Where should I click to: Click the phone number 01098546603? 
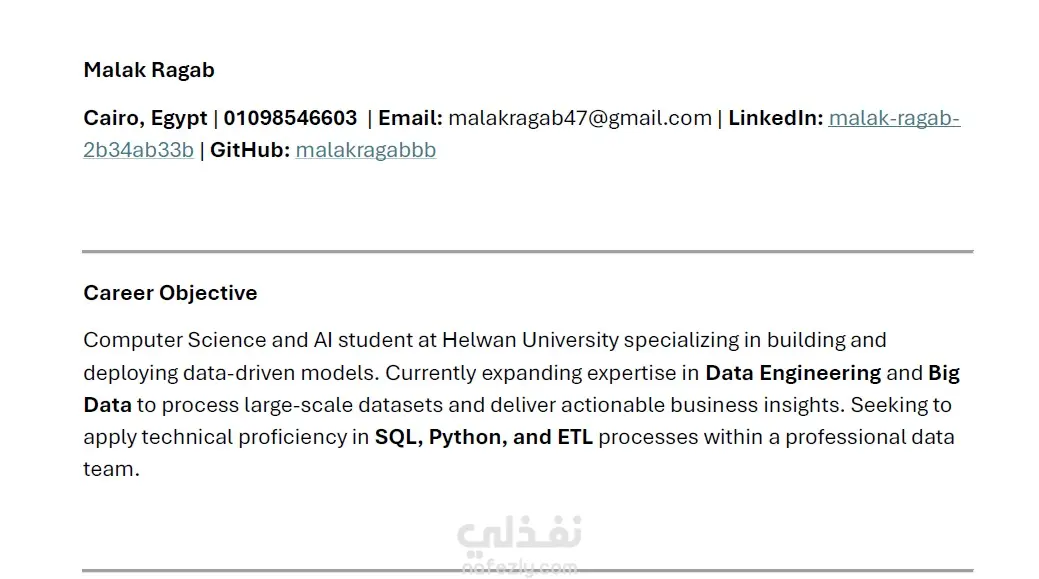point(290,118)
